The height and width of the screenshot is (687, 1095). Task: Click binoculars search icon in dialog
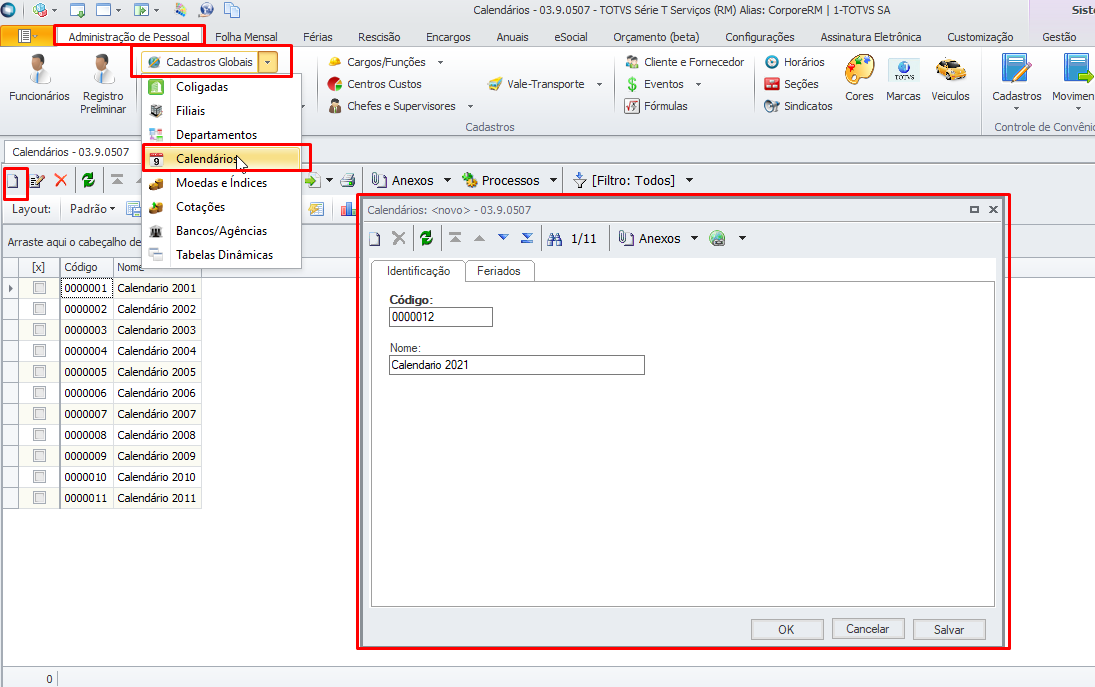[554, 239]
